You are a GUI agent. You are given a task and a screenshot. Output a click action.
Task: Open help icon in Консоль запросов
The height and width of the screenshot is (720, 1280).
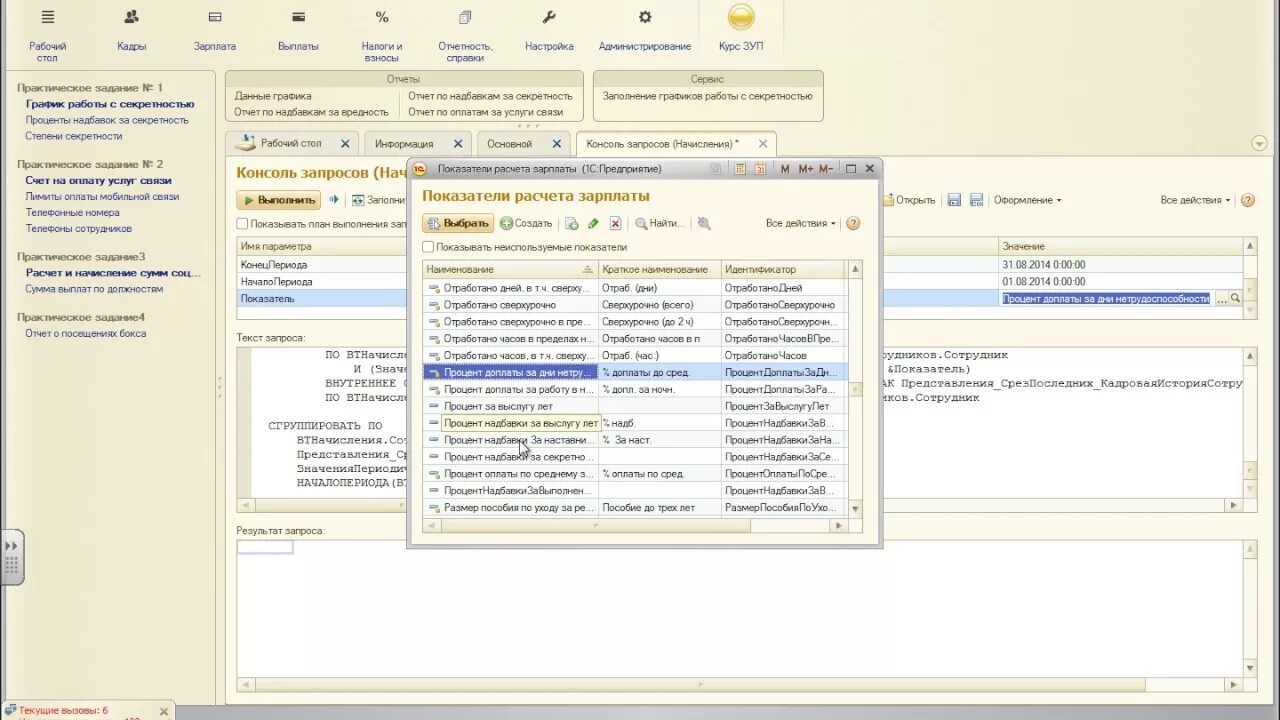[1248, 200]
